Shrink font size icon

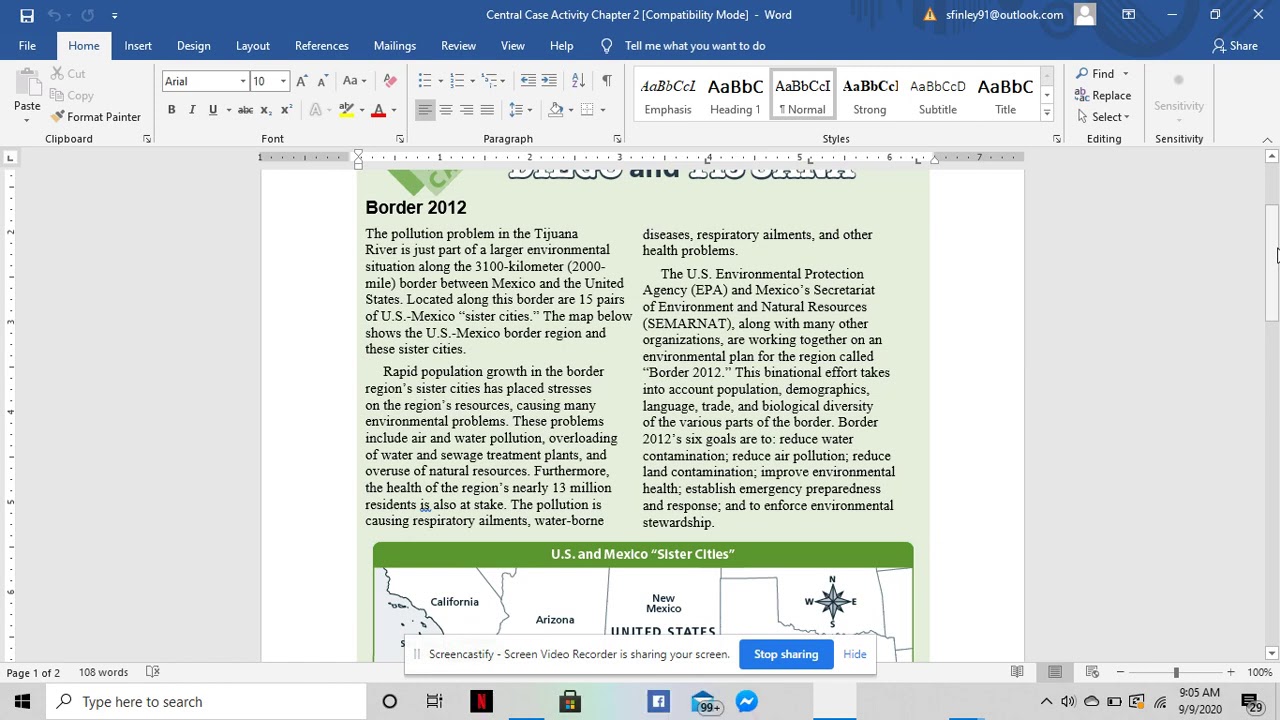coord(324,81)
